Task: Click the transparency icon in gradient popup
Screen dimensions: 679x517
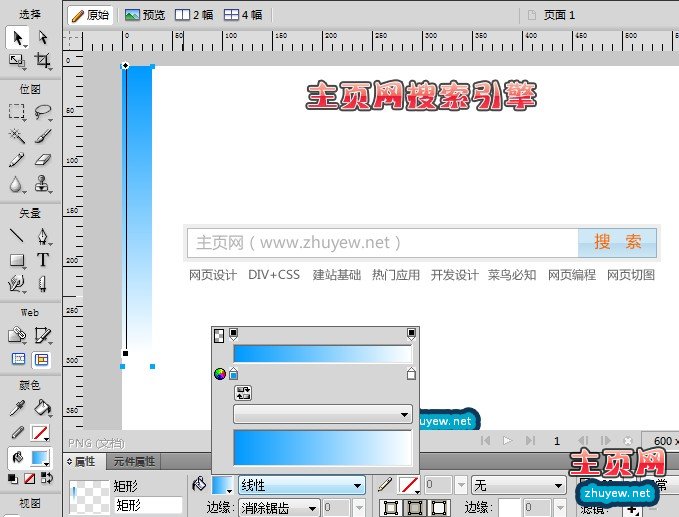Action: (x=219, y=336)
